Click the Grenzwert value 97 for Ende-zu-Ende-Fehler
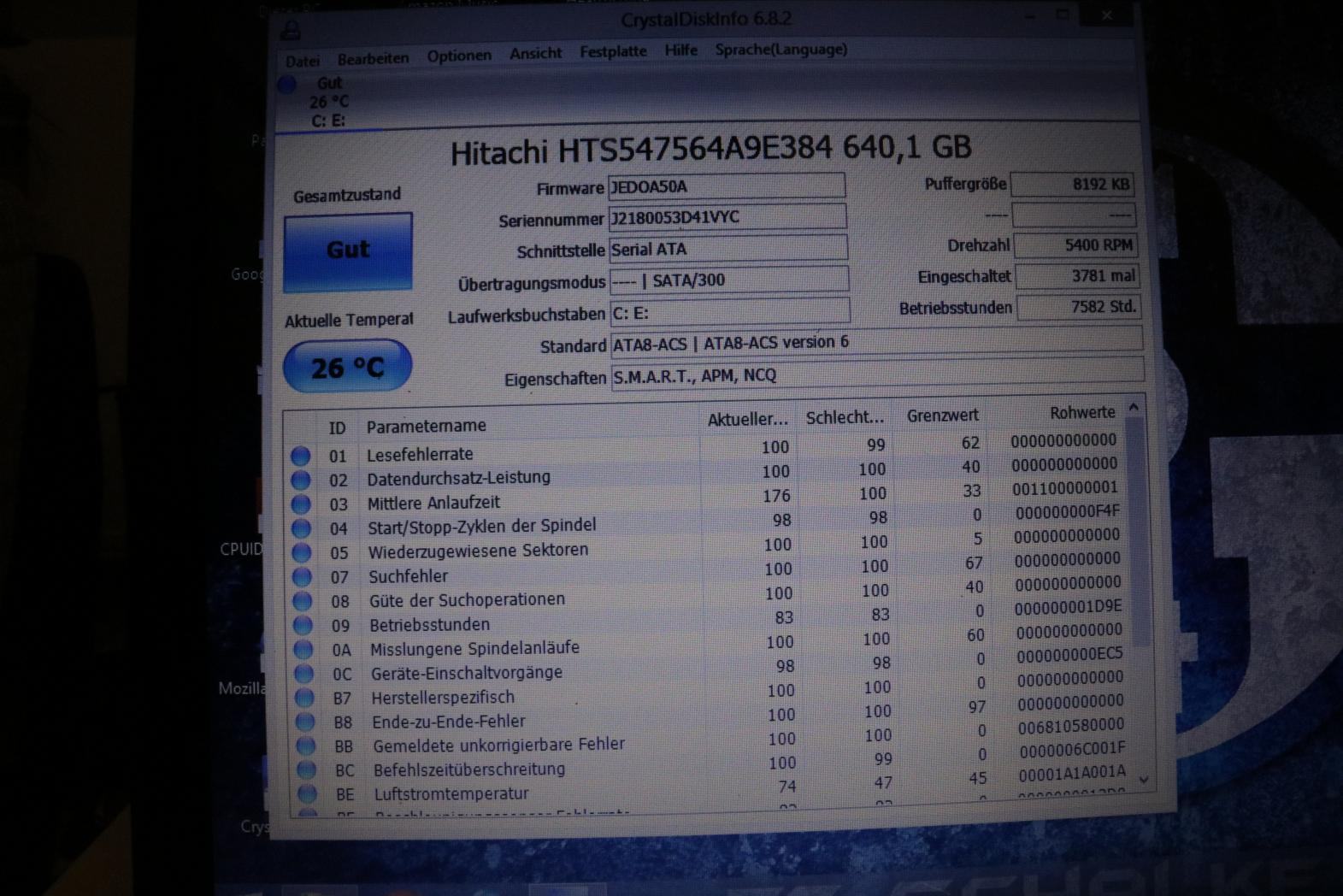1343x896 pixels. coord(976,707)
